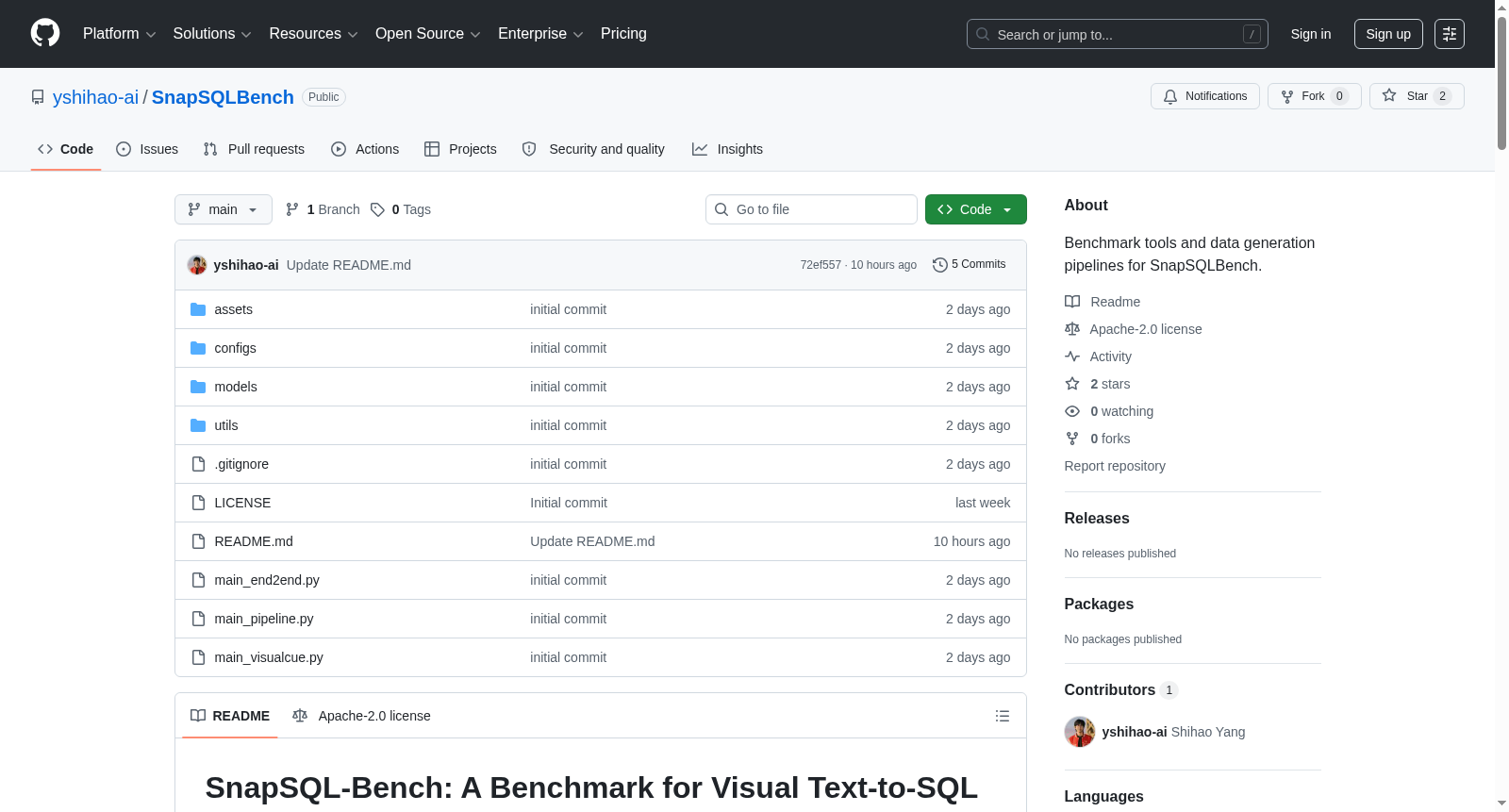
Task: Open the Insights tab
Action: pyautogui.click(x=727, y=149)
